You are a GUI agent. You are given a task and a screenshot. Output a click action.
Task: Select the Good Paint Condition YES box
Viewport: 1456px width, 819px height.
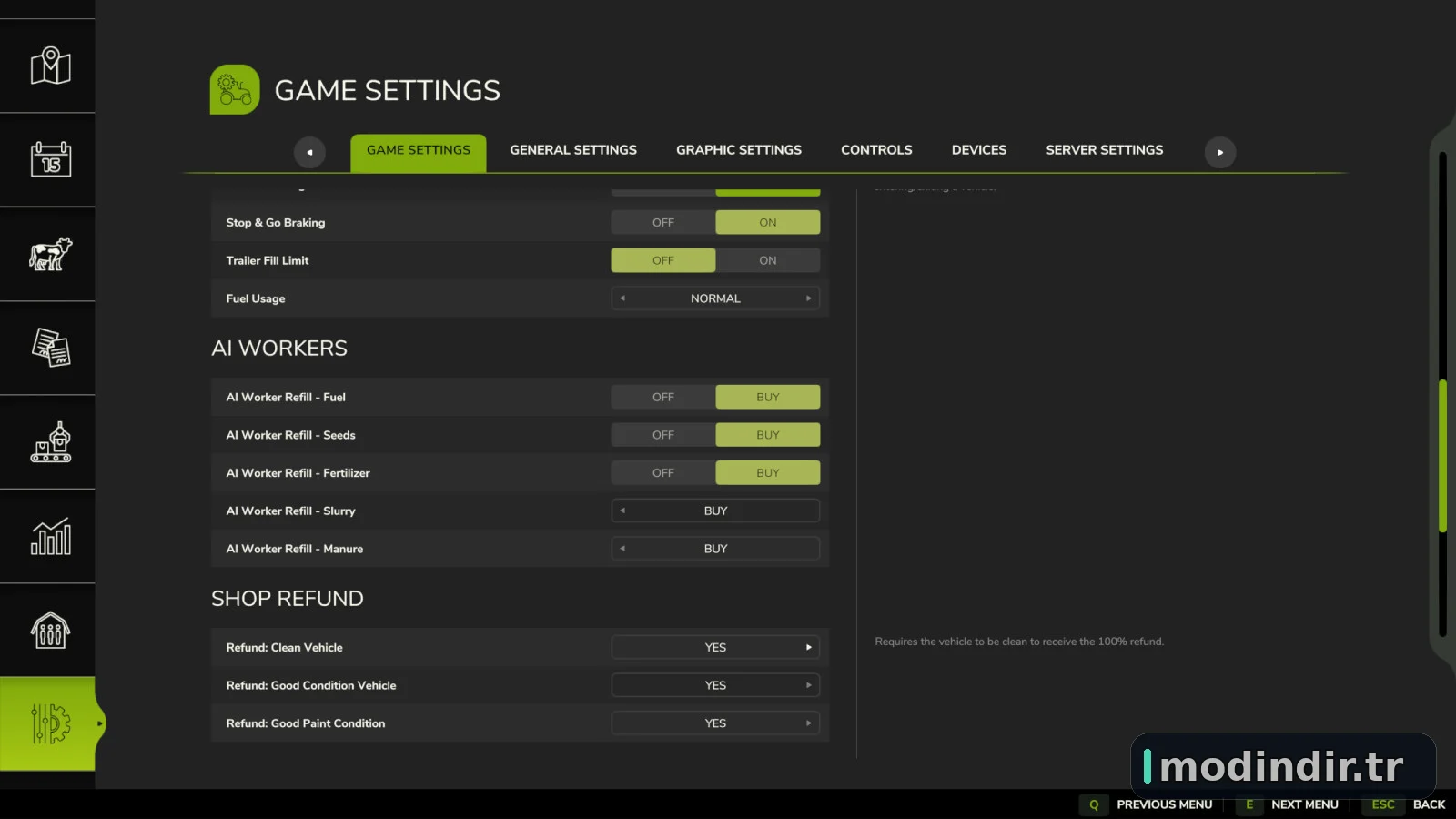coord(715,723)
